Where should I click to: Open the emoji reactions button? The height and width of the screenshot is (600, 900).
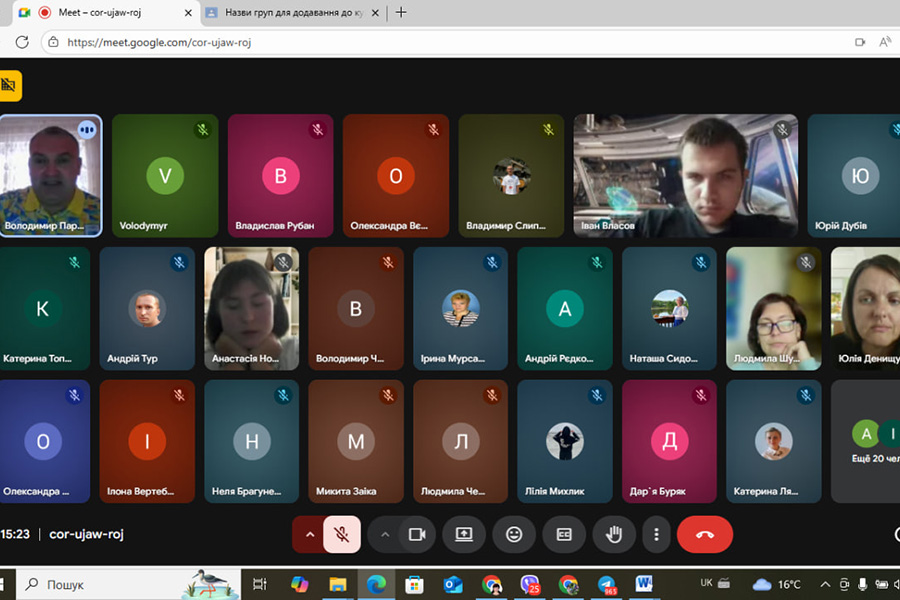coord(514,535)
